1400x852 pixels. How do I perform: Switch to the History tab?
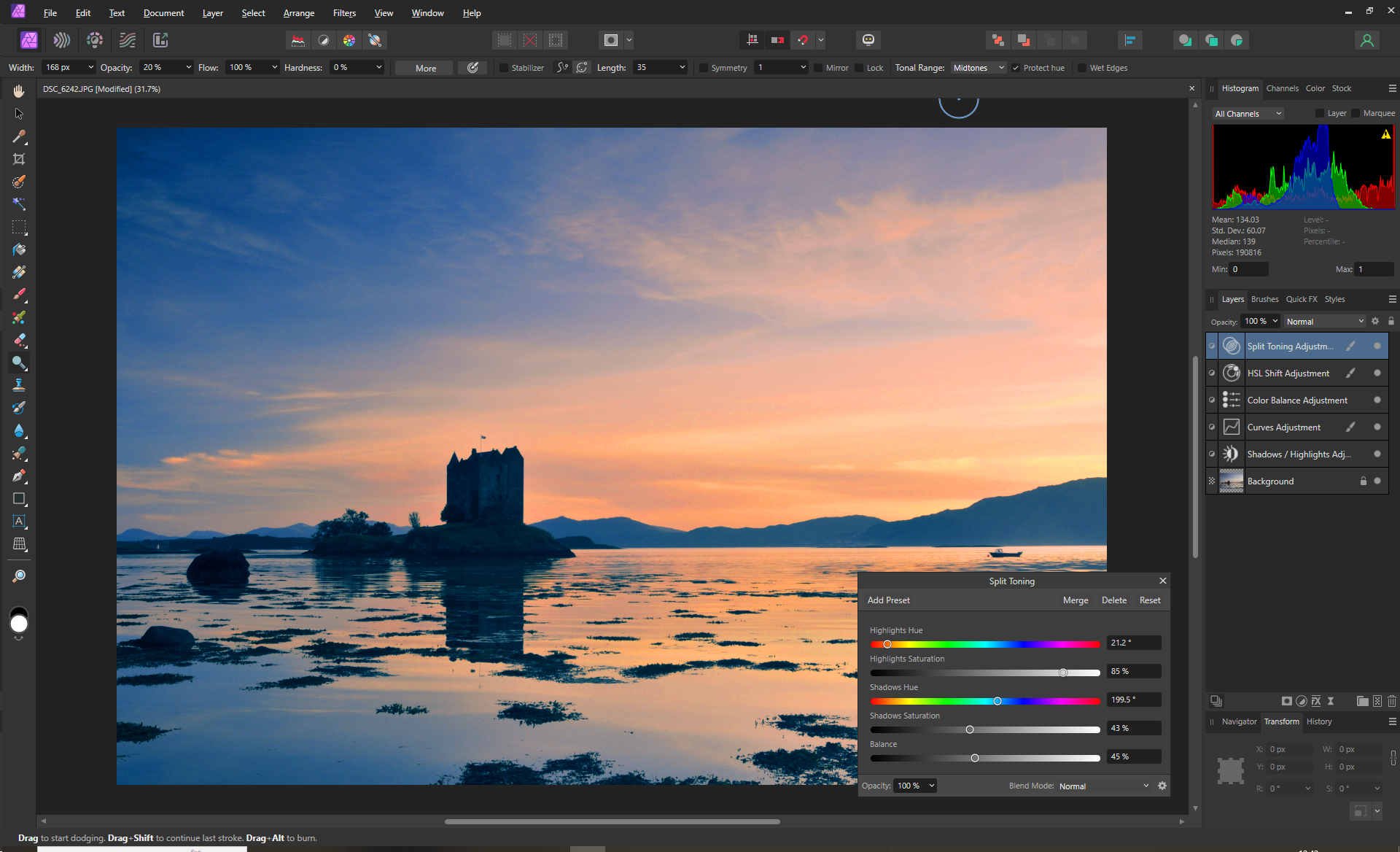(1318, 721)
